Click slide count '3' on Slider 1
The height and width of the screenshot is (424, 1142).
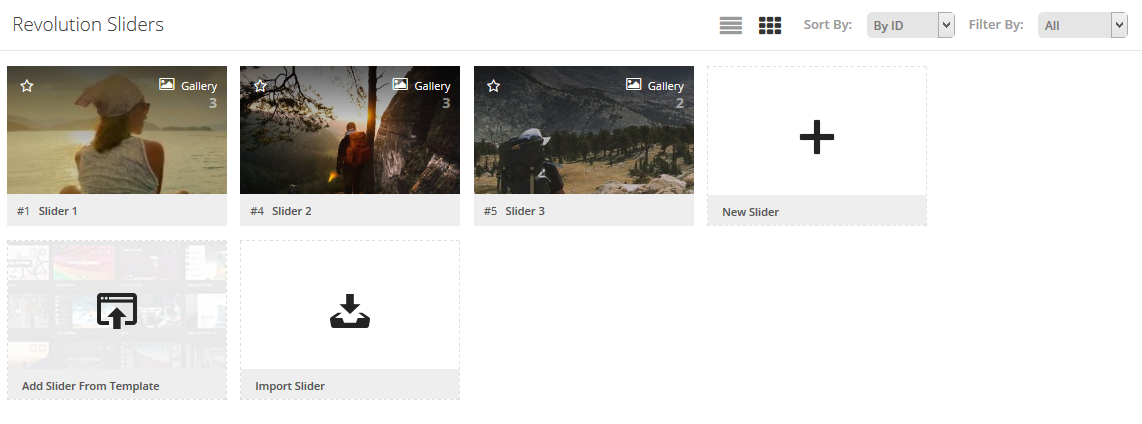tap(213, 103)
